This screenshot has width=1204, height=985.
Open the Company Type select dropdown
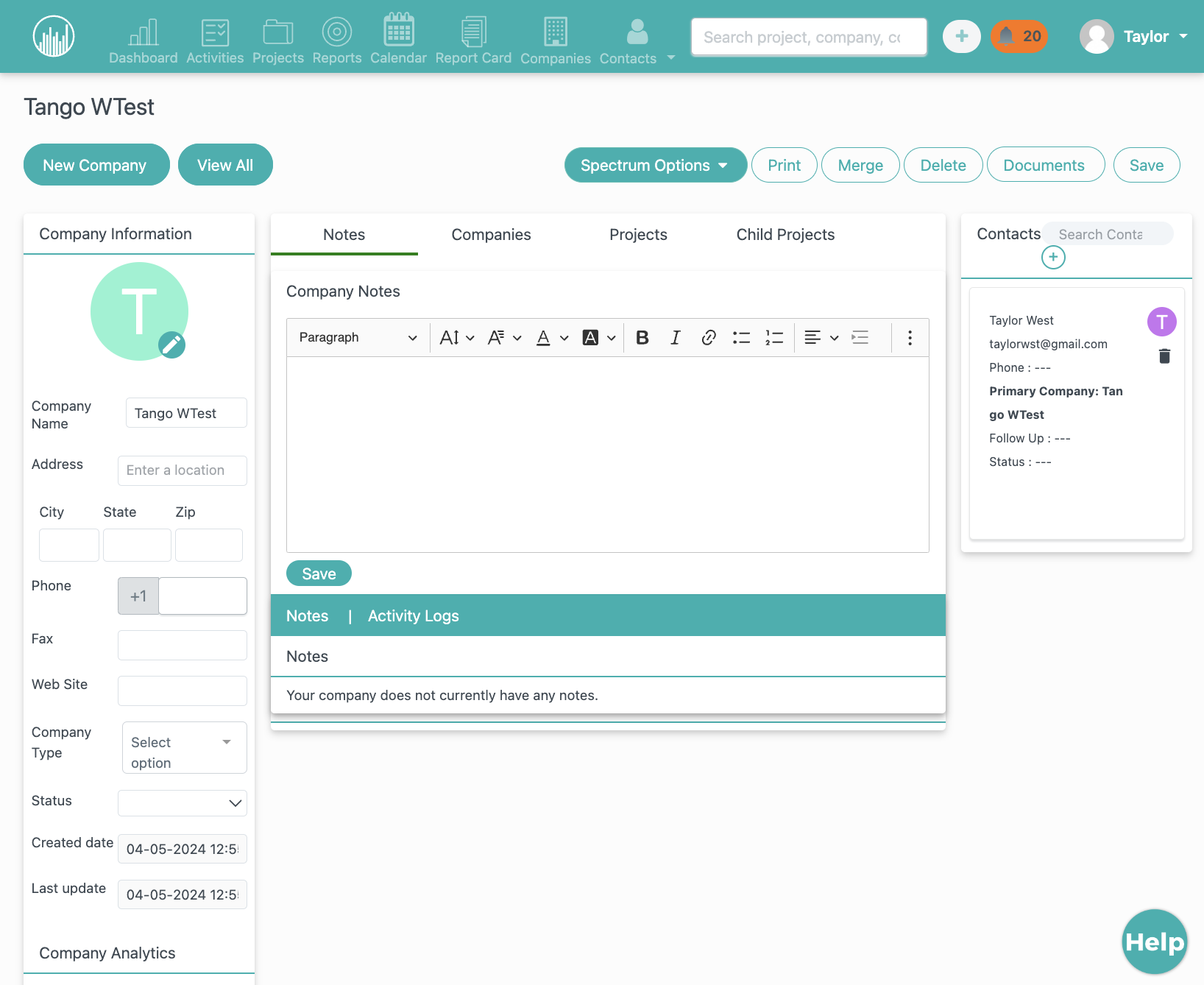(x=184, y=748)
